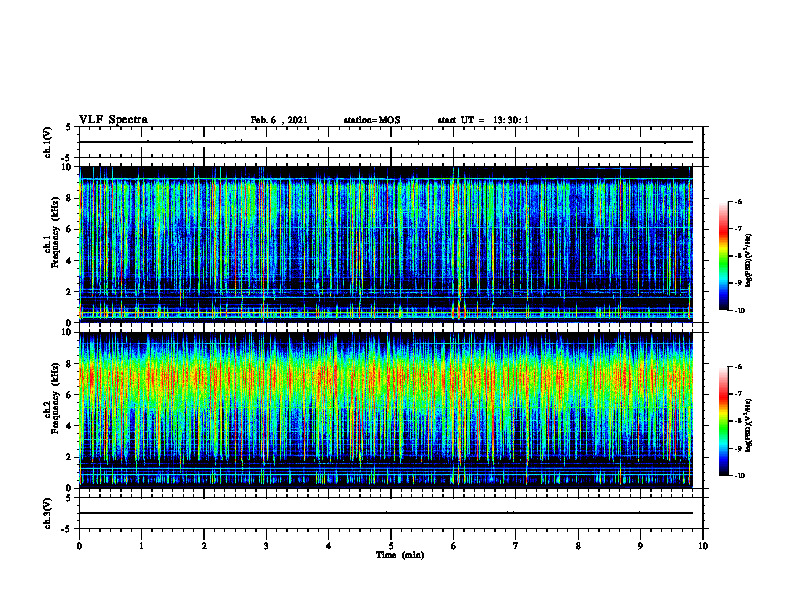This screenshot has height=612, width=792.
Task: Click time axis tick label "4"
Action: (x=329, y=546)
